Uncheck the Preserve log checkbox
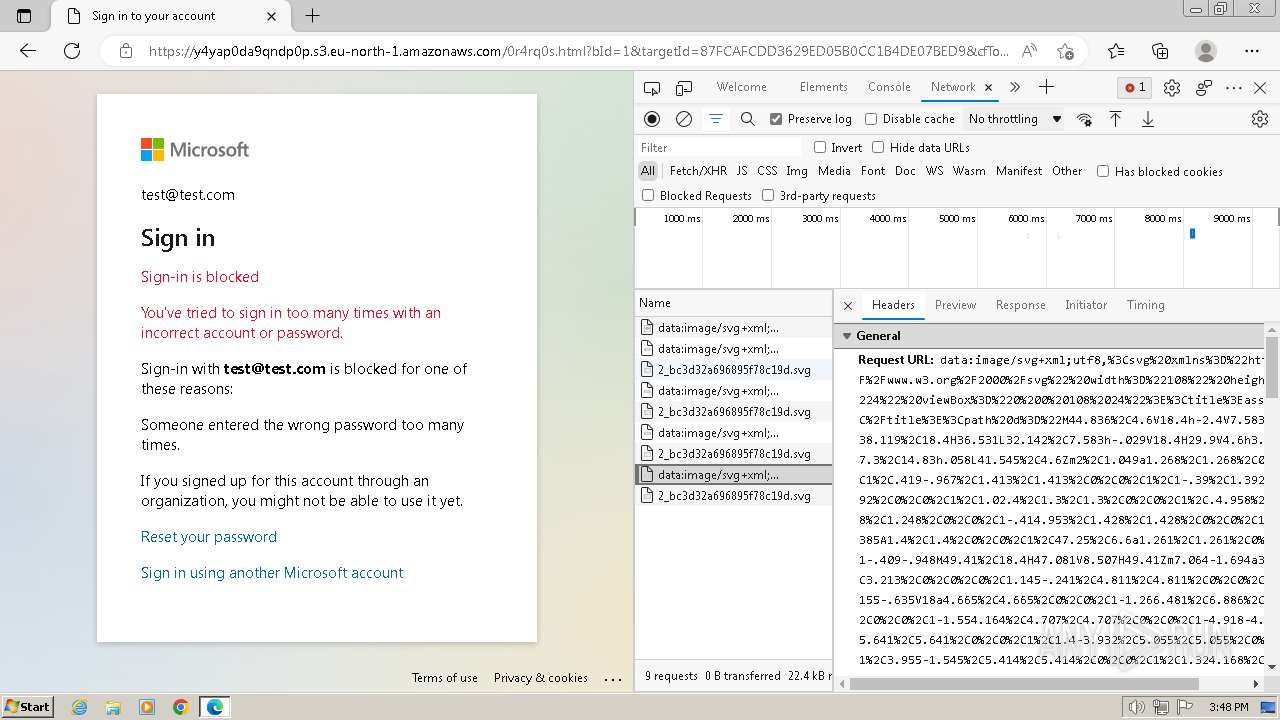Screen dimensions: 1280x720 [776, 119]
